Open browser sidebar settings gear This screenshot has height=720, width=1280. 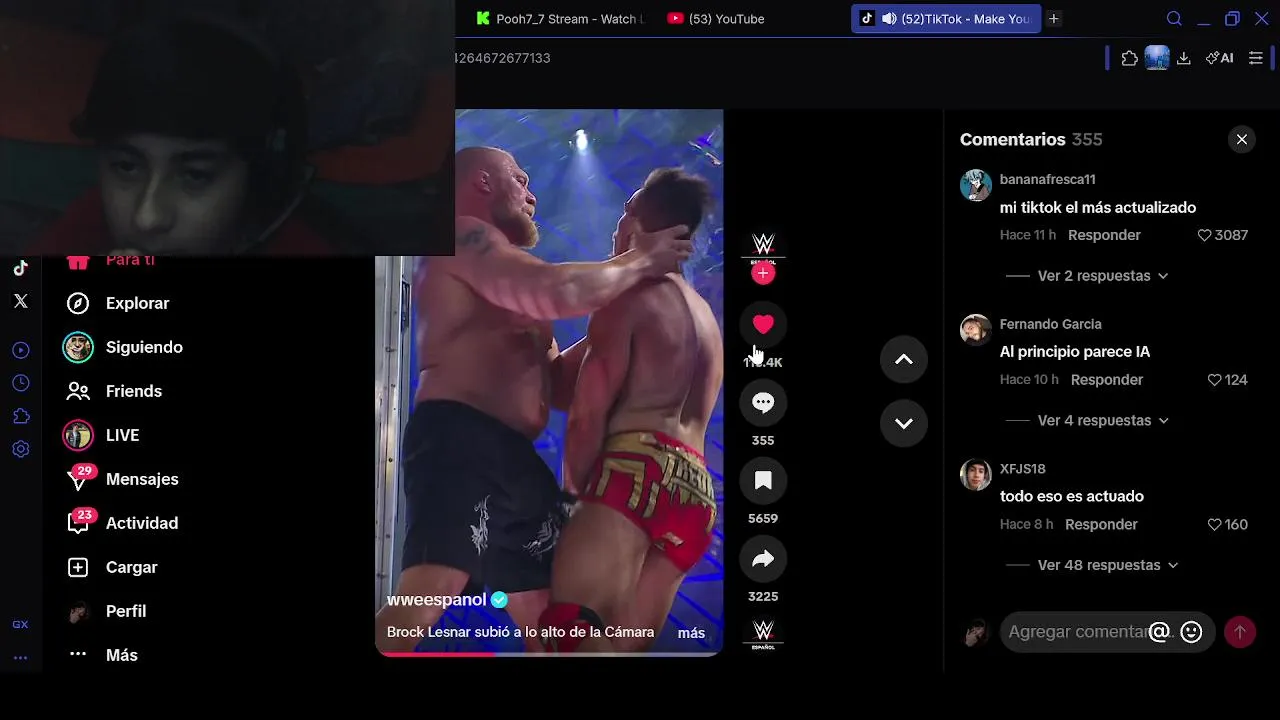[20, 449]
